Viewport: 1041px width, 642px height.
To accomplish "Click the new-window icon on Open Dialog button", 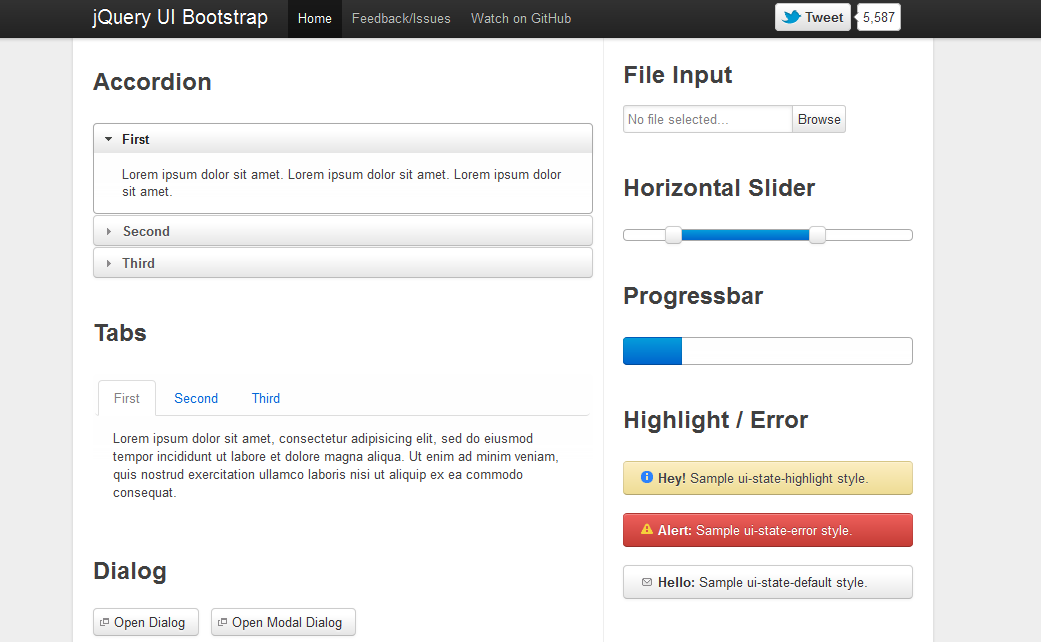I will (x=104, y=623).
